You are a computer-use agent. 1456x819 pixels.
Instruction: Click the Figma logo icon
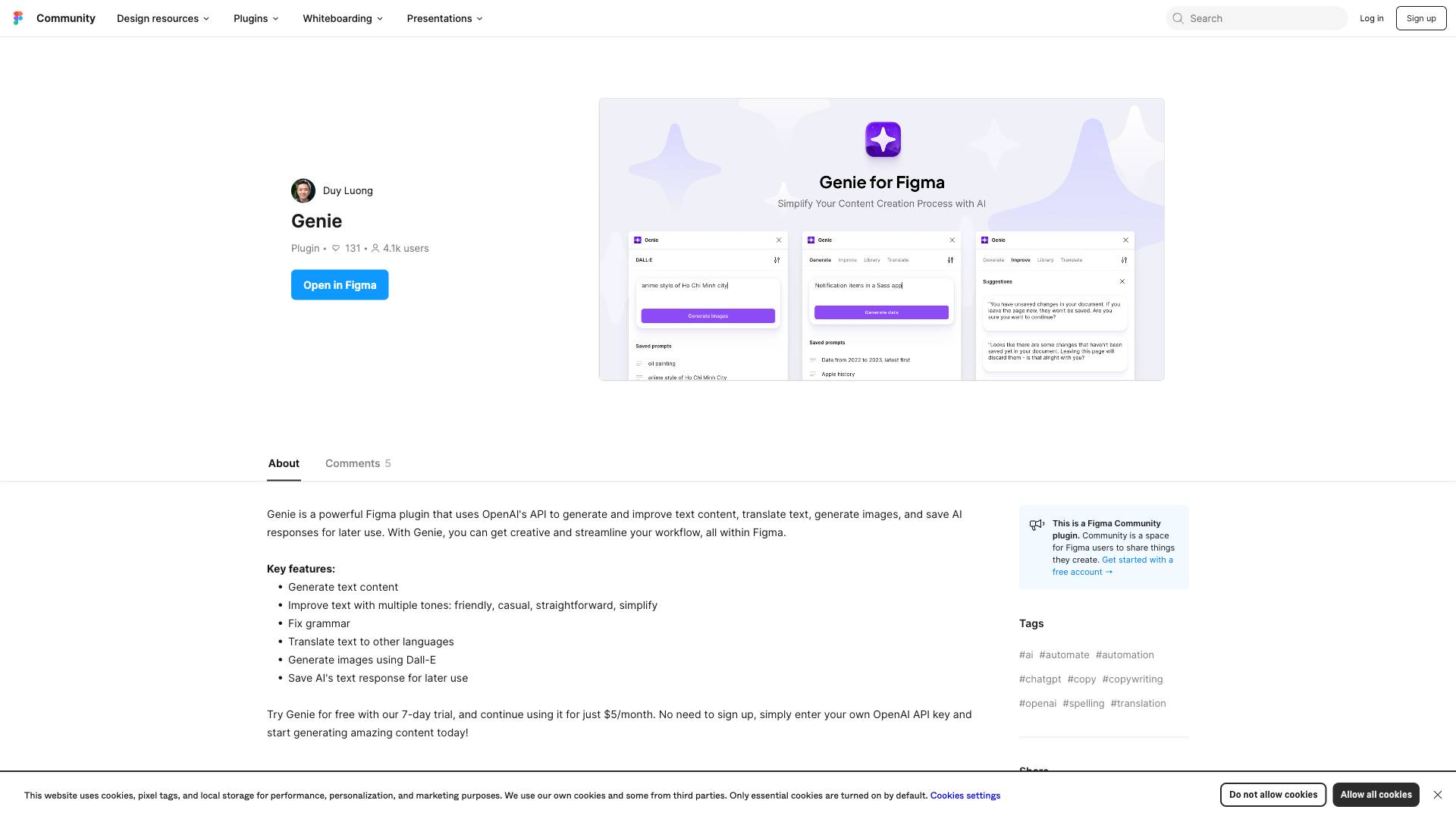[x=18, y=18]
